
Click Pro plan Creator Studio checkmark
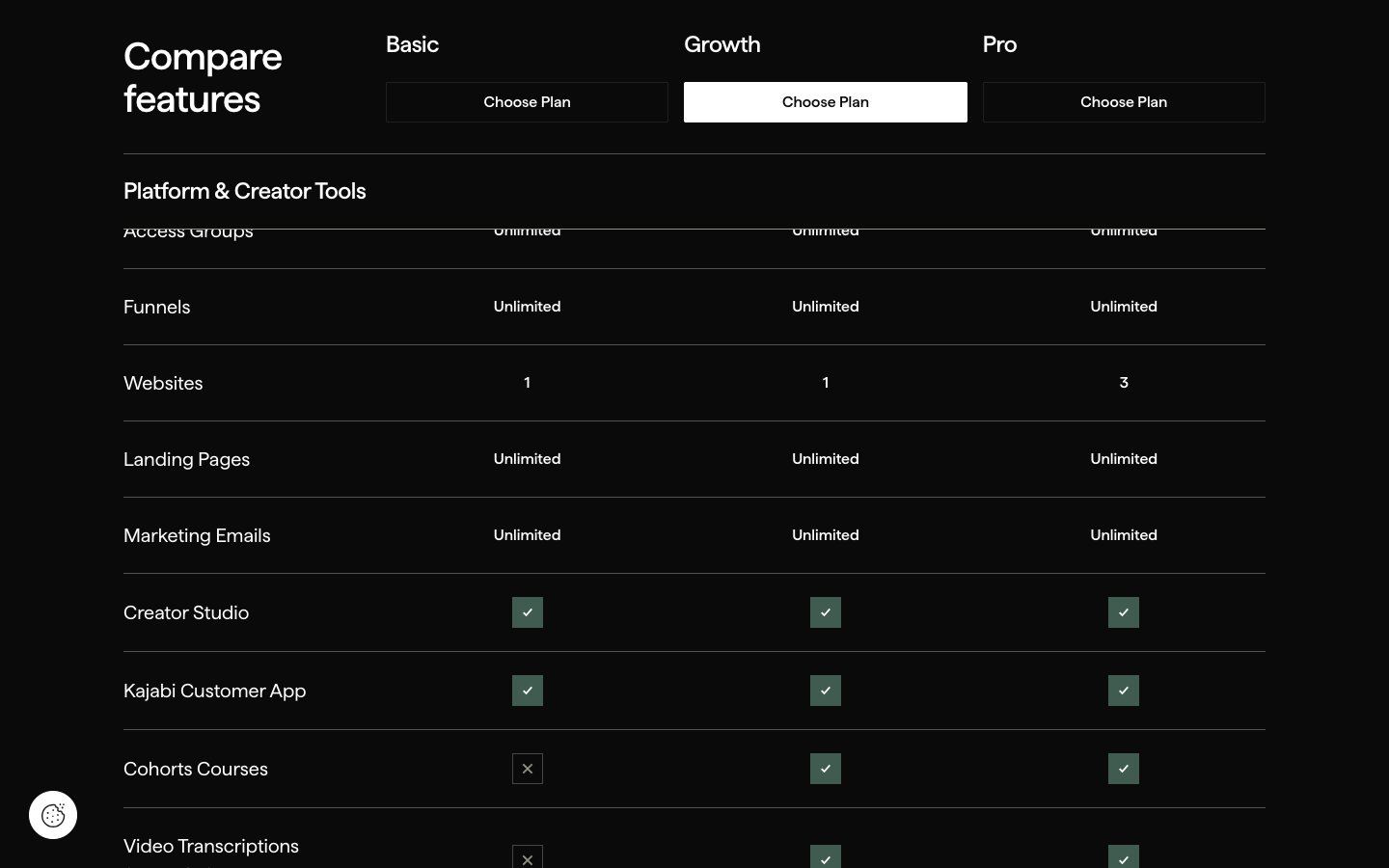(1124, 612)
